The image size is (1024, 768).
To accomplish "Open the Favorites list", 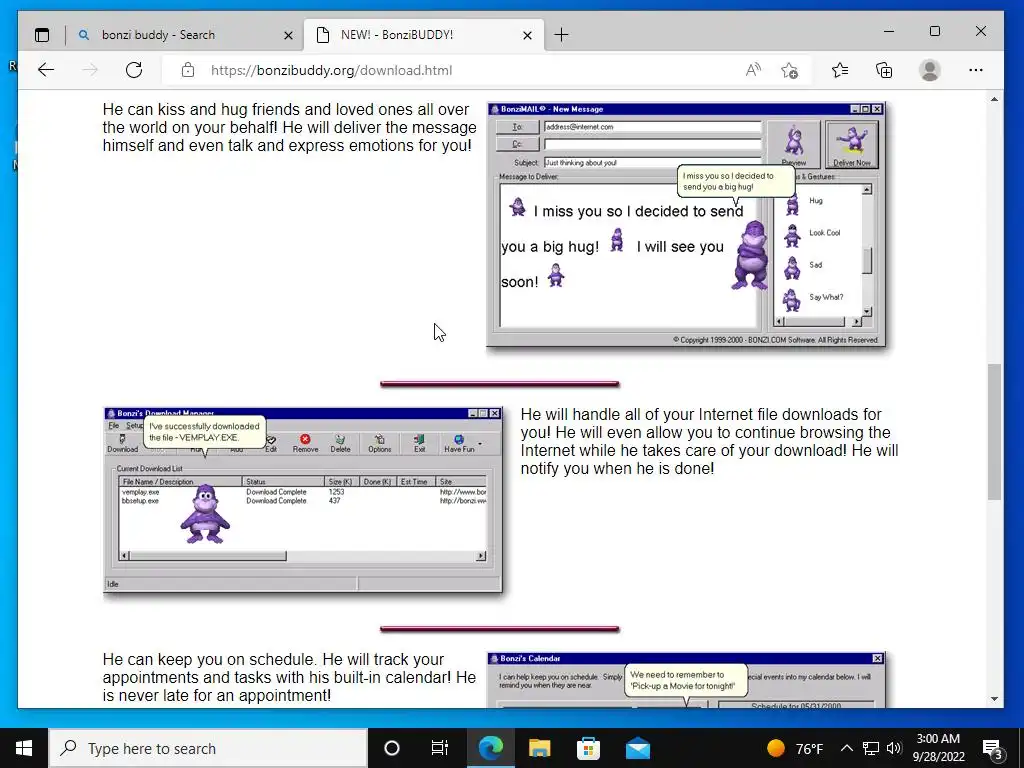I will [840, 70].
